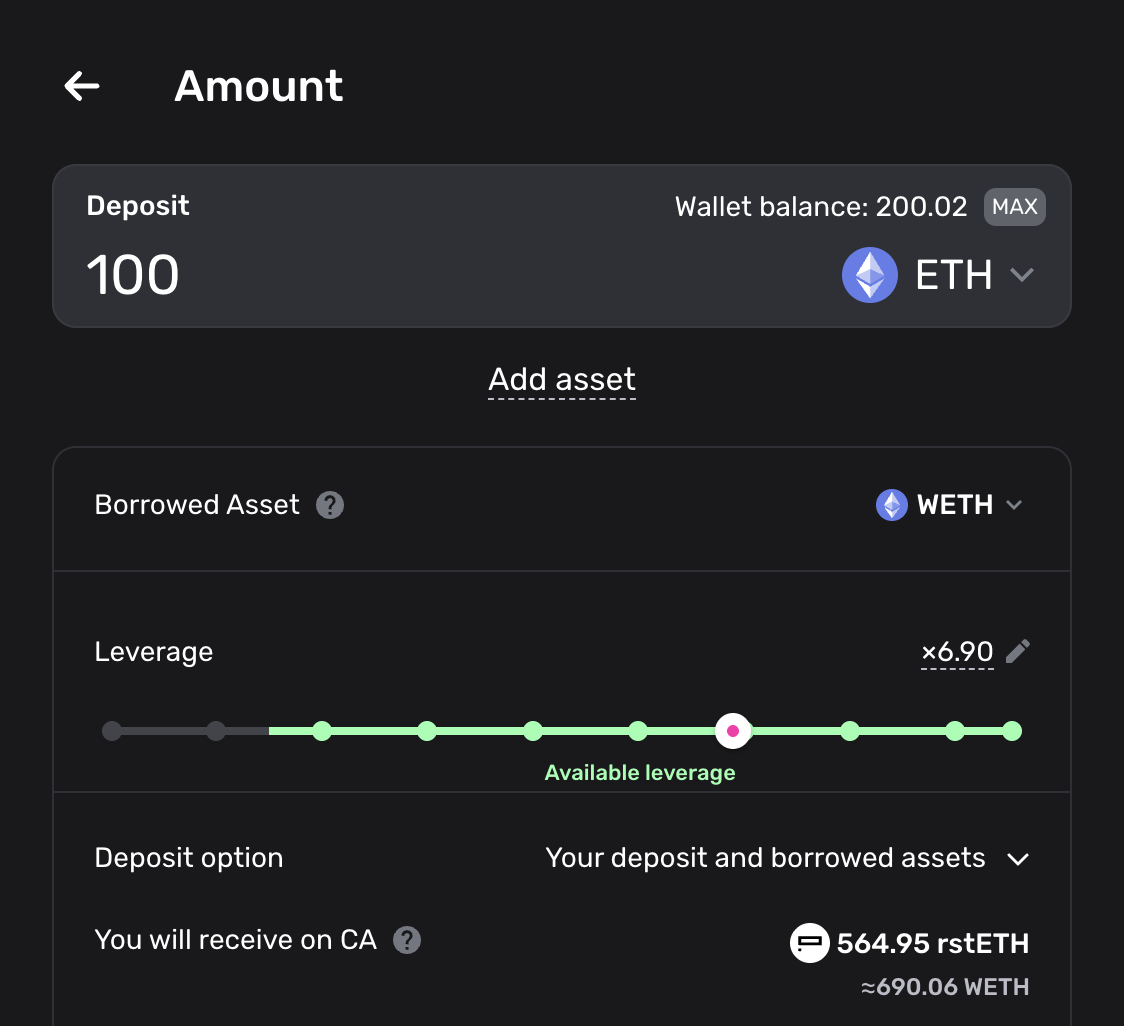Open the Deposit option dropdown
Image resolution: width=1124 pixels, height=1026 pixels.
click(1018, 859)
